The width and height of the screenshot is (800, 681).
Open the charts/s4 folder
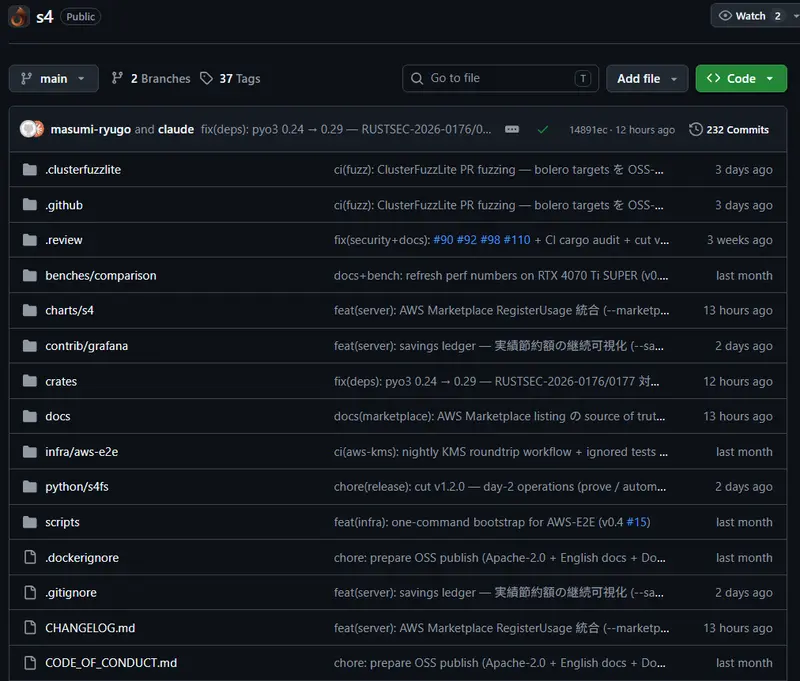click(69, 311)
